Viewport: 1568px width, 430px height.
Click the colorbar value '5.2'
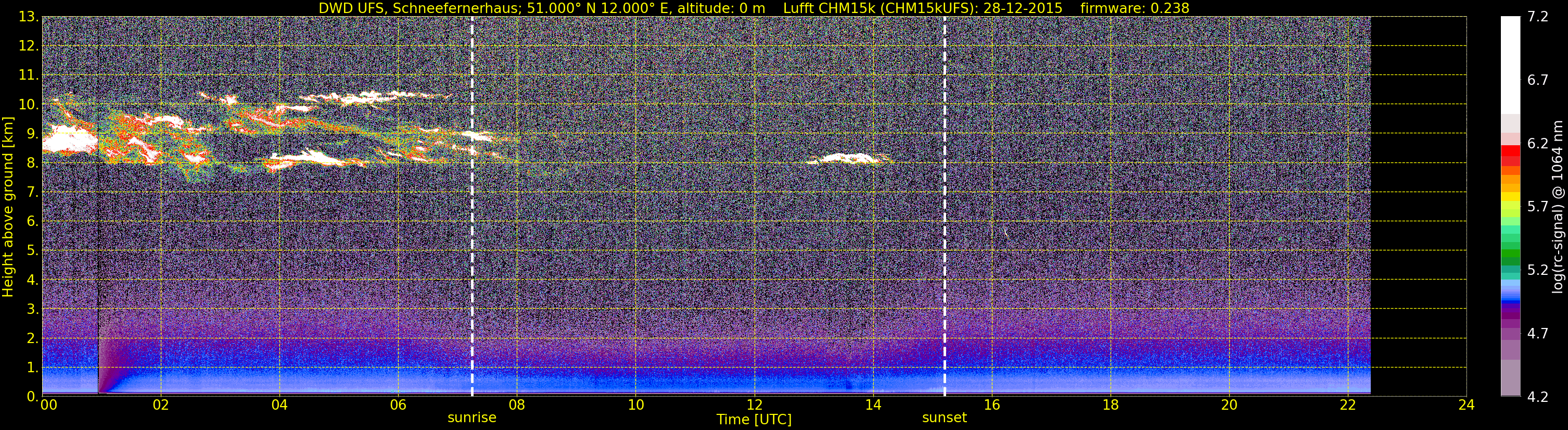1538,270
